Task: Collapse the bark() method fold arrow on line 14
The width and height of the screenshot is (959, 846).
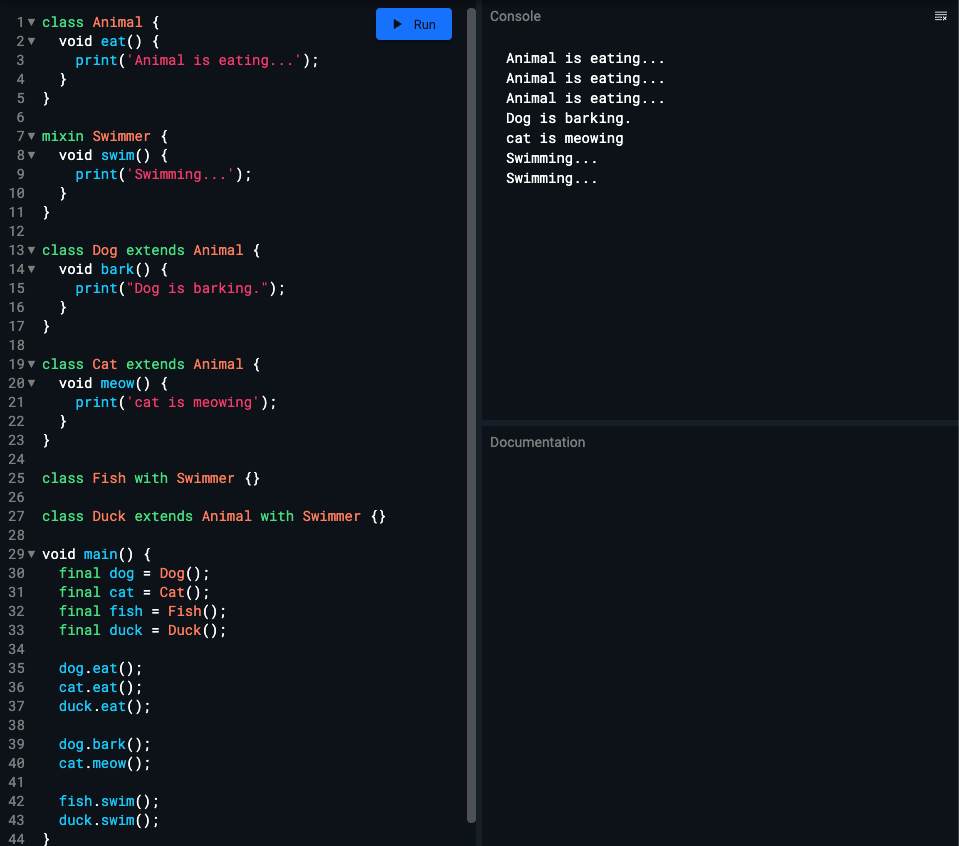Action: click(31, 269)
